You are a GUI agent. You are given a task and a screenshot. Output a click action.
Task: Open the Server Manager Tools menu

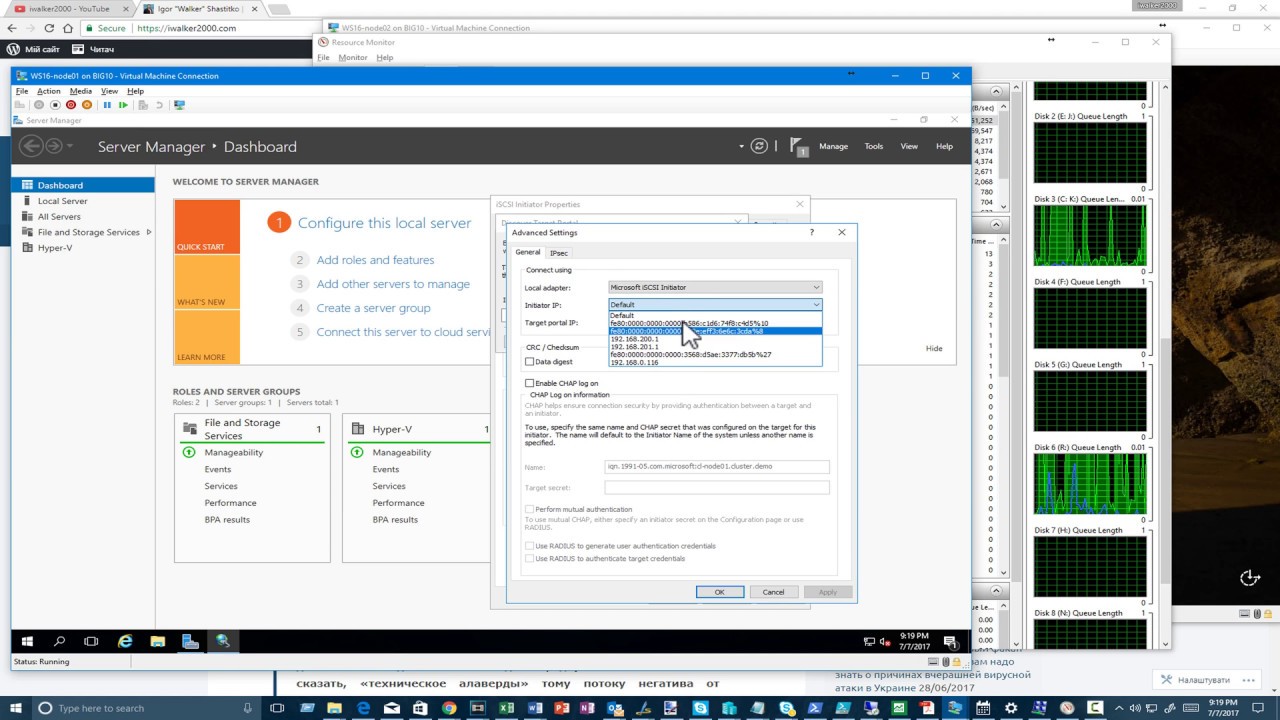[874, 146]
